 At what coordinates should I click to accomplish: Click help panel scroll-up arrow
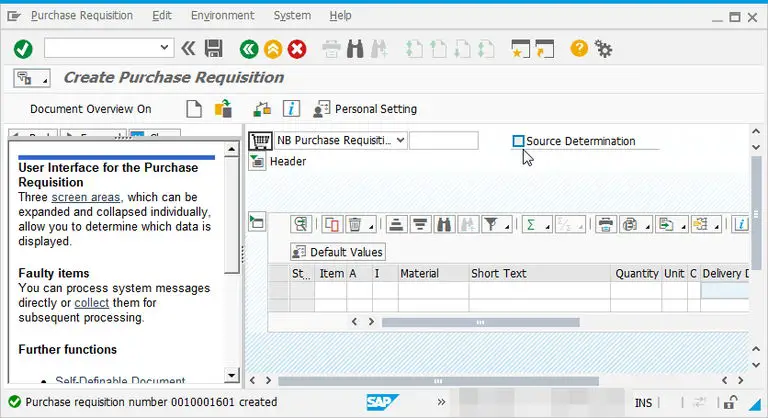[232, 149]
